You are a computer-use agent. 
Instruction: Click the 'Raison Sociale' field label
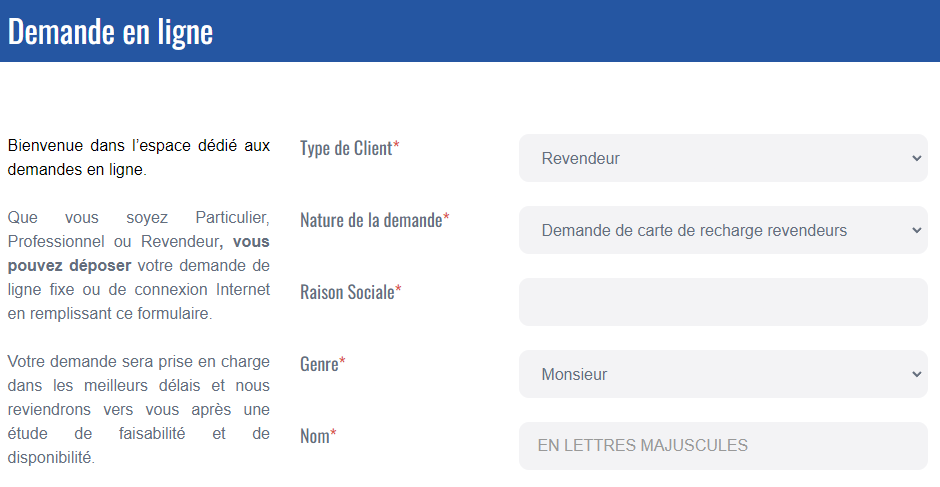346,292
